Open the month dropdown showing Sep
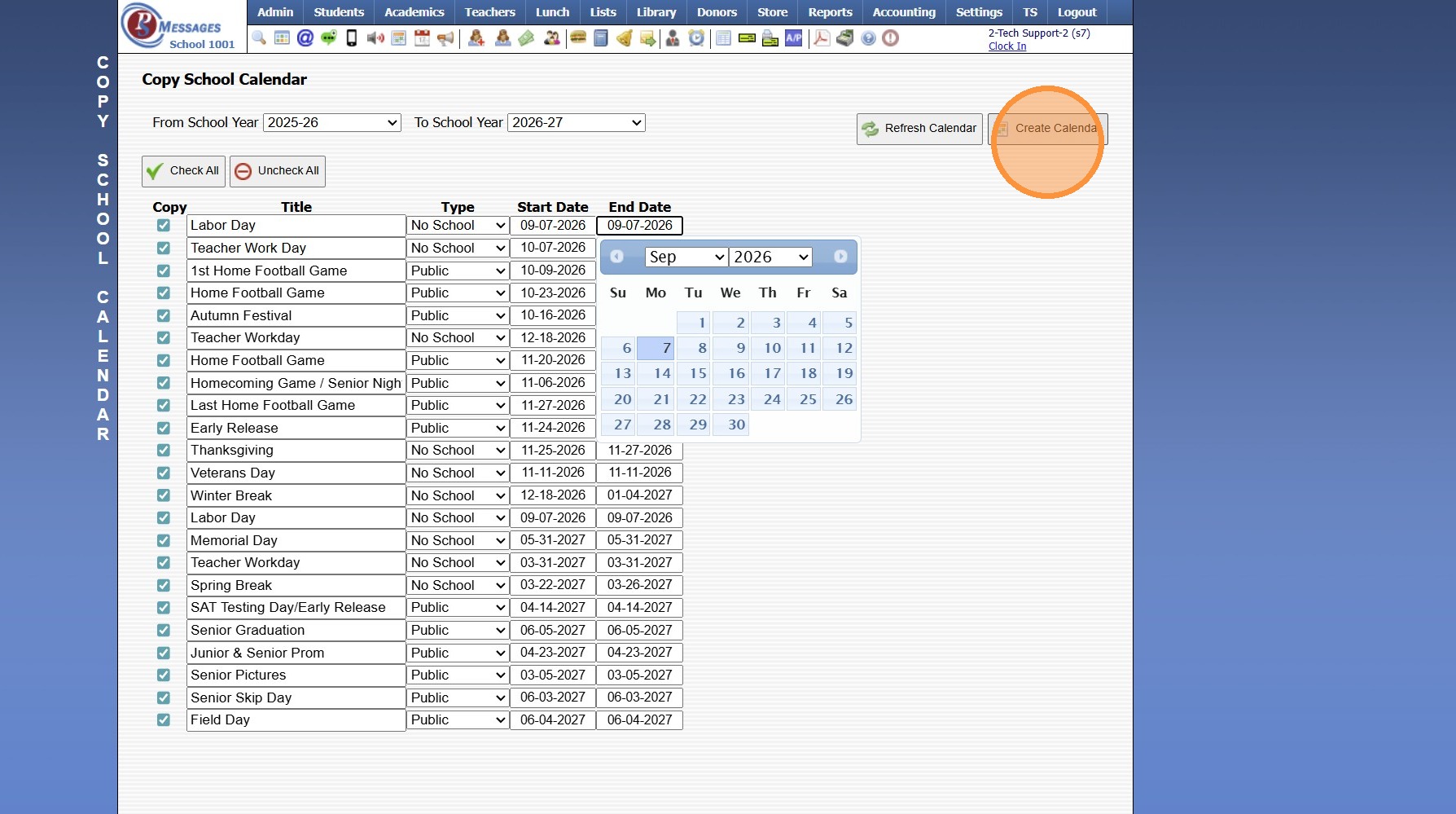This screenshot has height=814, width=1456. coord(686,257)
